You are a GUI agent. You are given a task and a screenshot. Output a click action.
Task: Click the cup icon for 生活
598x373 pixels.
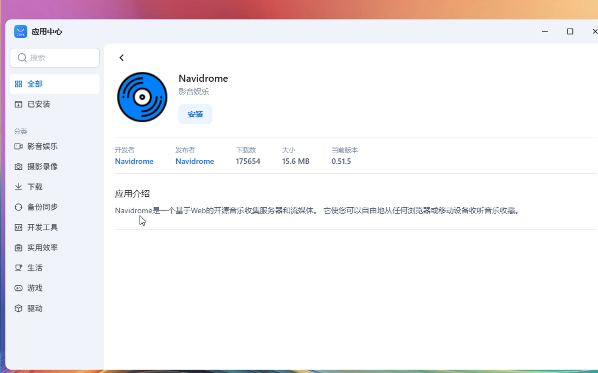pos(18,268)
